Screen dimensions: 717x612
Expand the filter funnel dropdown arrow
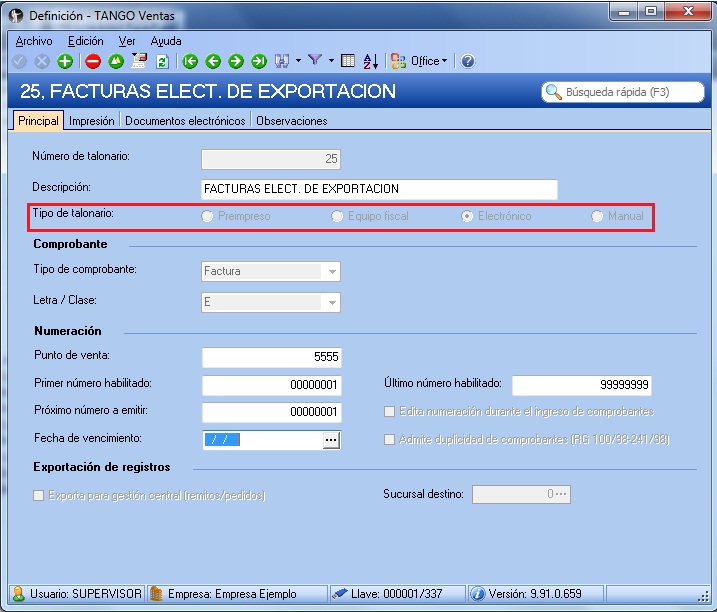tap(331, 61)
